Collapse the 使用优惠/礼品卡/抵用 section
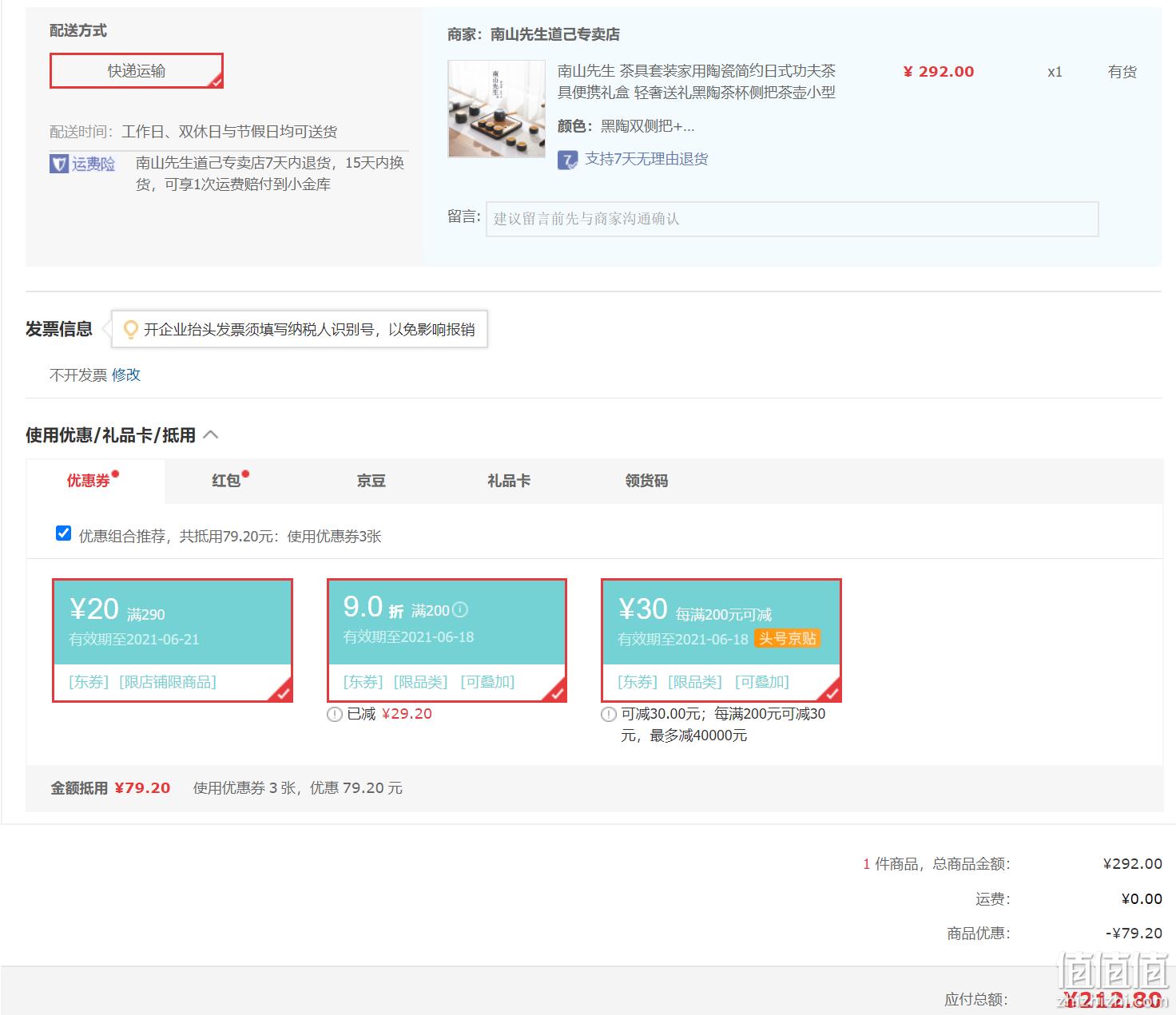1176x1015 pixels. click(x=211, y=434)
